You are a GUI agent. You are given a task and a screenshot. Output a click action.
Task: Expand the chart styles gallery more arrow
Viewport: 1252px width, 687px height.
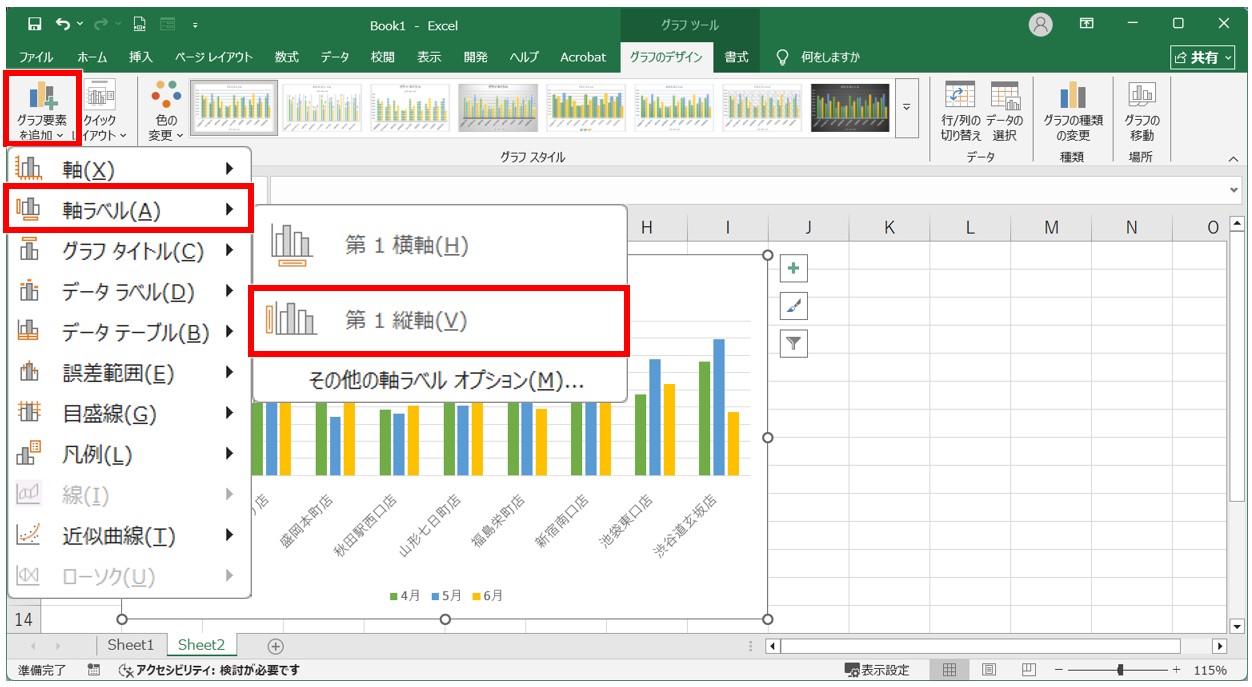pyautogui.click(x=907, y=107)
